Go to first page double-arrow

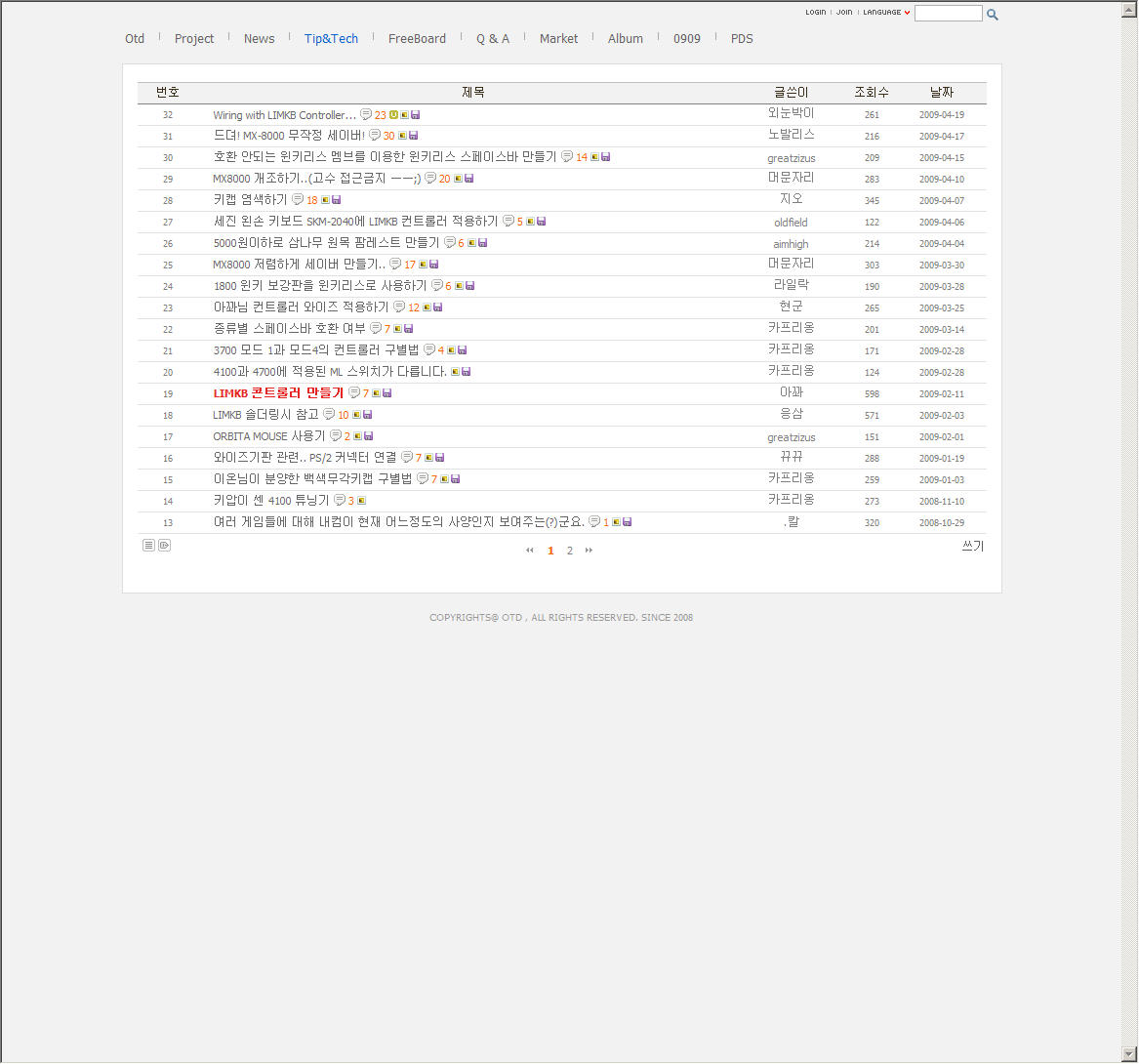pos(530,551)
